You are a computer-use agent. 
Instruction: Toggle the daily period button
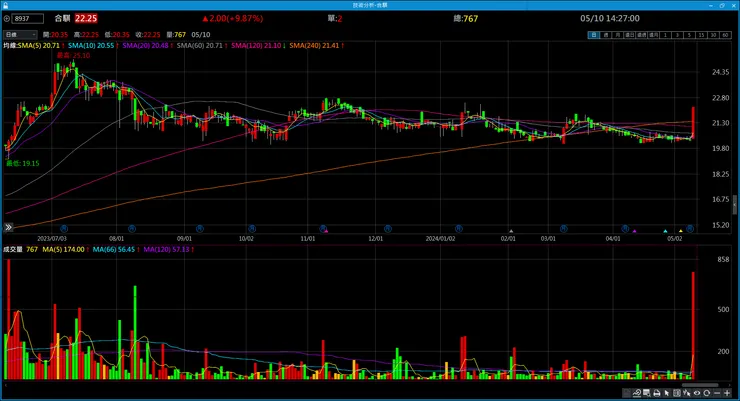[594, 35]
